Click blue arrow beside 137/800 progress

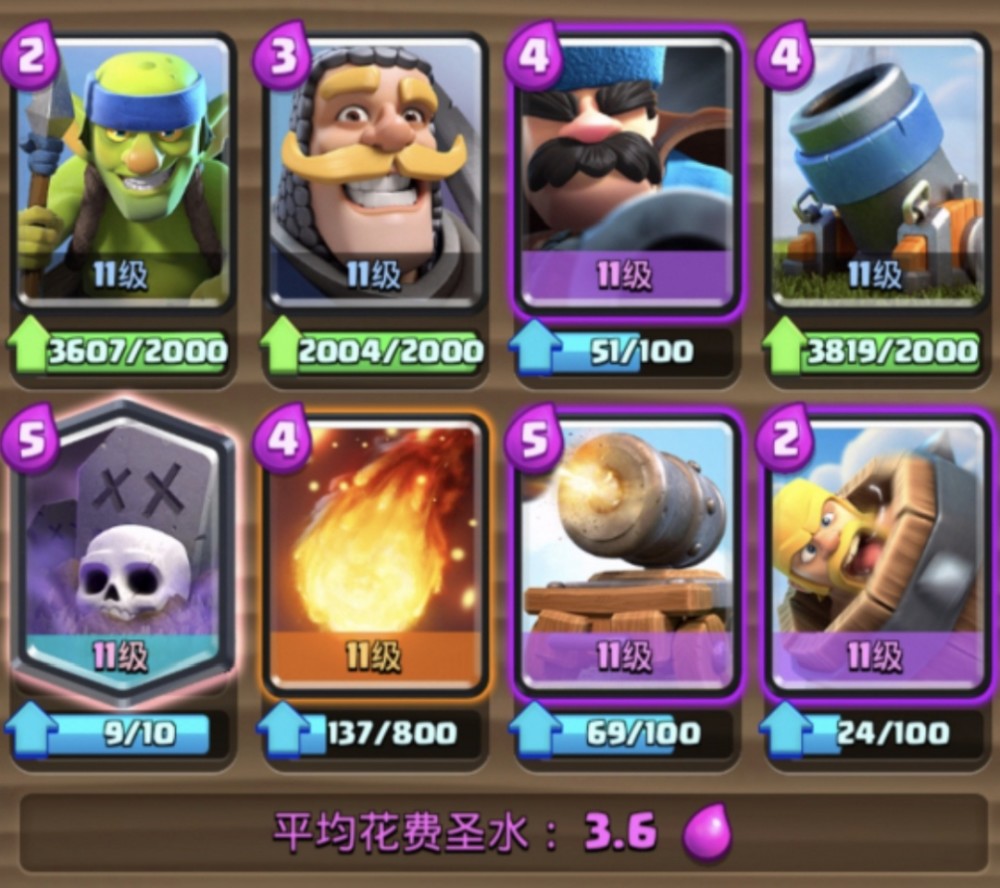coord(281,729)
